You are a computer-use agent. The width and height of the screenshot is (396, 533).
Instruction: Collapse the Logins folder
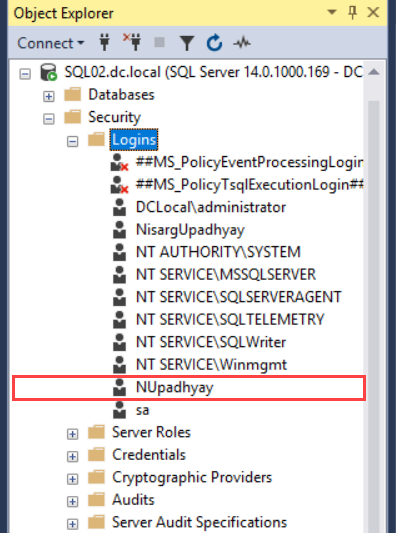pyautogui.click(x=72, y=141)
